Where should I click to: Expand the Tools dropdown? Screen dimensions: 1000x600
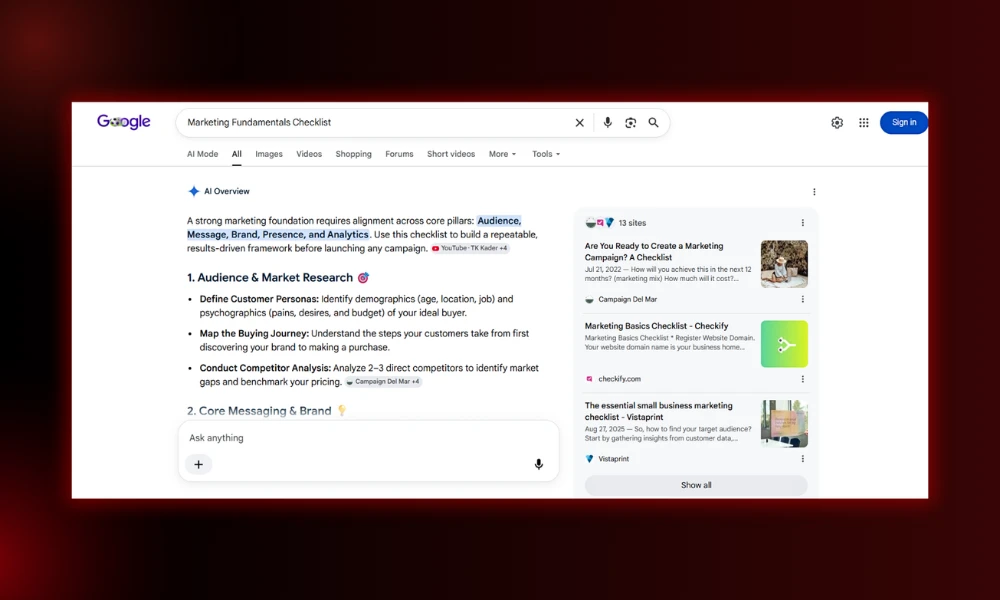tap(546, 154)
